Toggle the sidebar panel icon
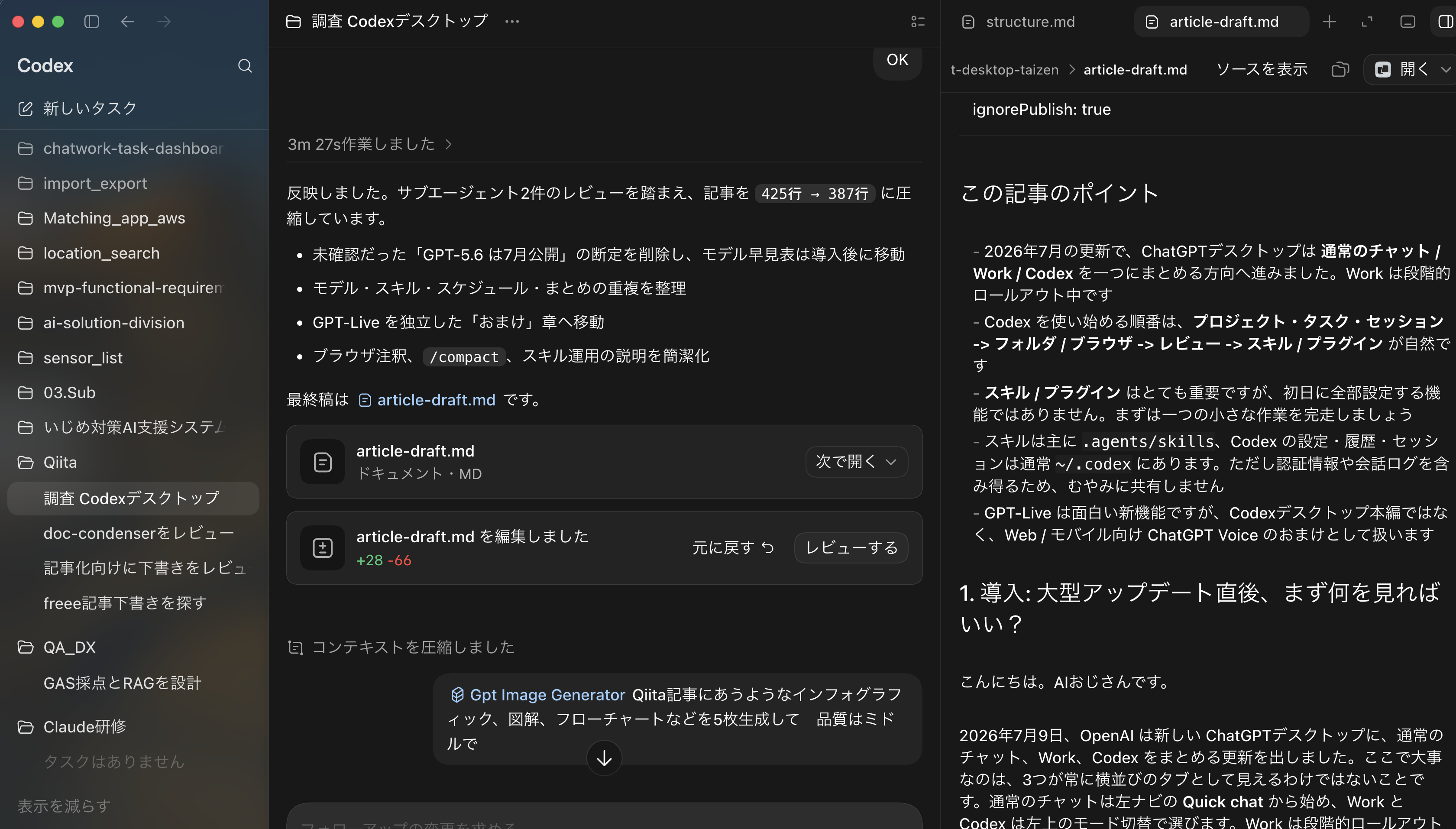1456x829 pixels. 92,22
